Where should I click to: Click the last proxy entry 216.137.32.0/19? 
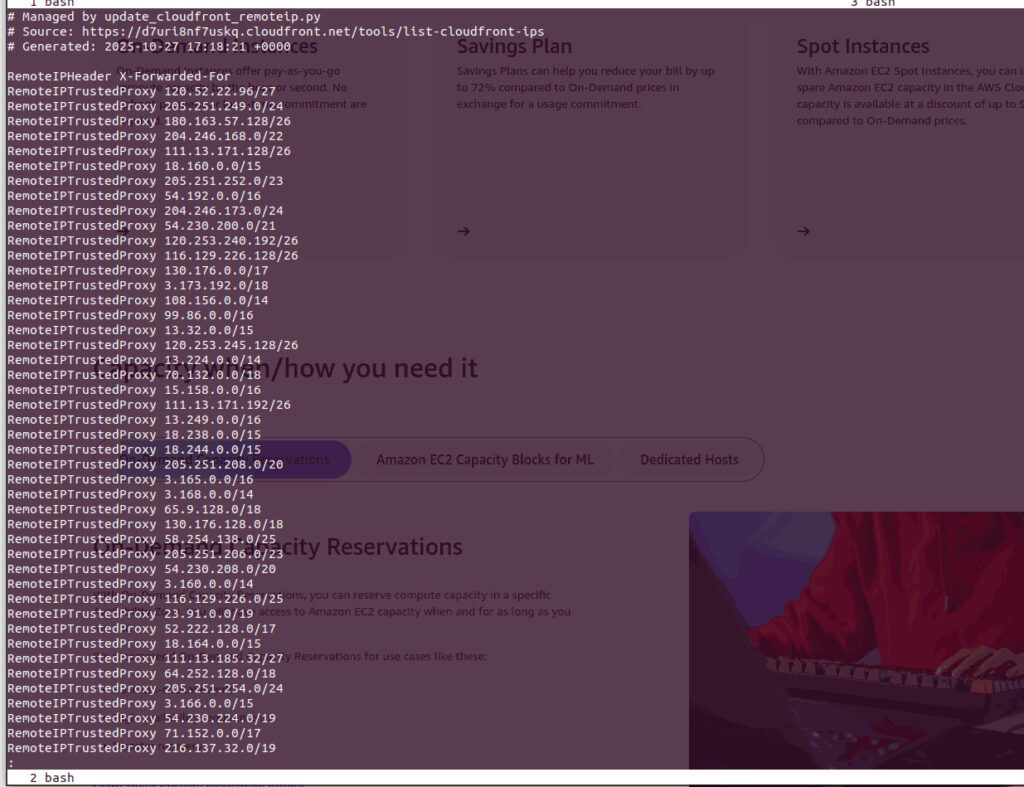pyautogui.click(x=220, y=748)
